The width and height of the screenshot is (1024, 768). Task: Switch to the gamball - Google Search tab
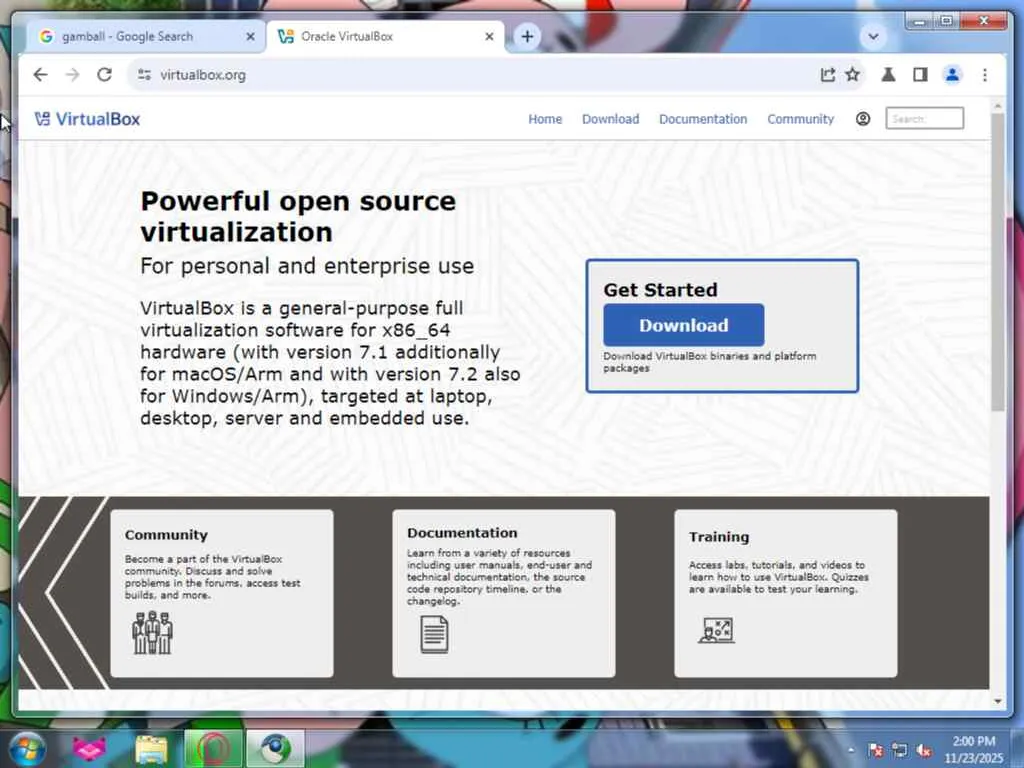(x=146, y=37)
